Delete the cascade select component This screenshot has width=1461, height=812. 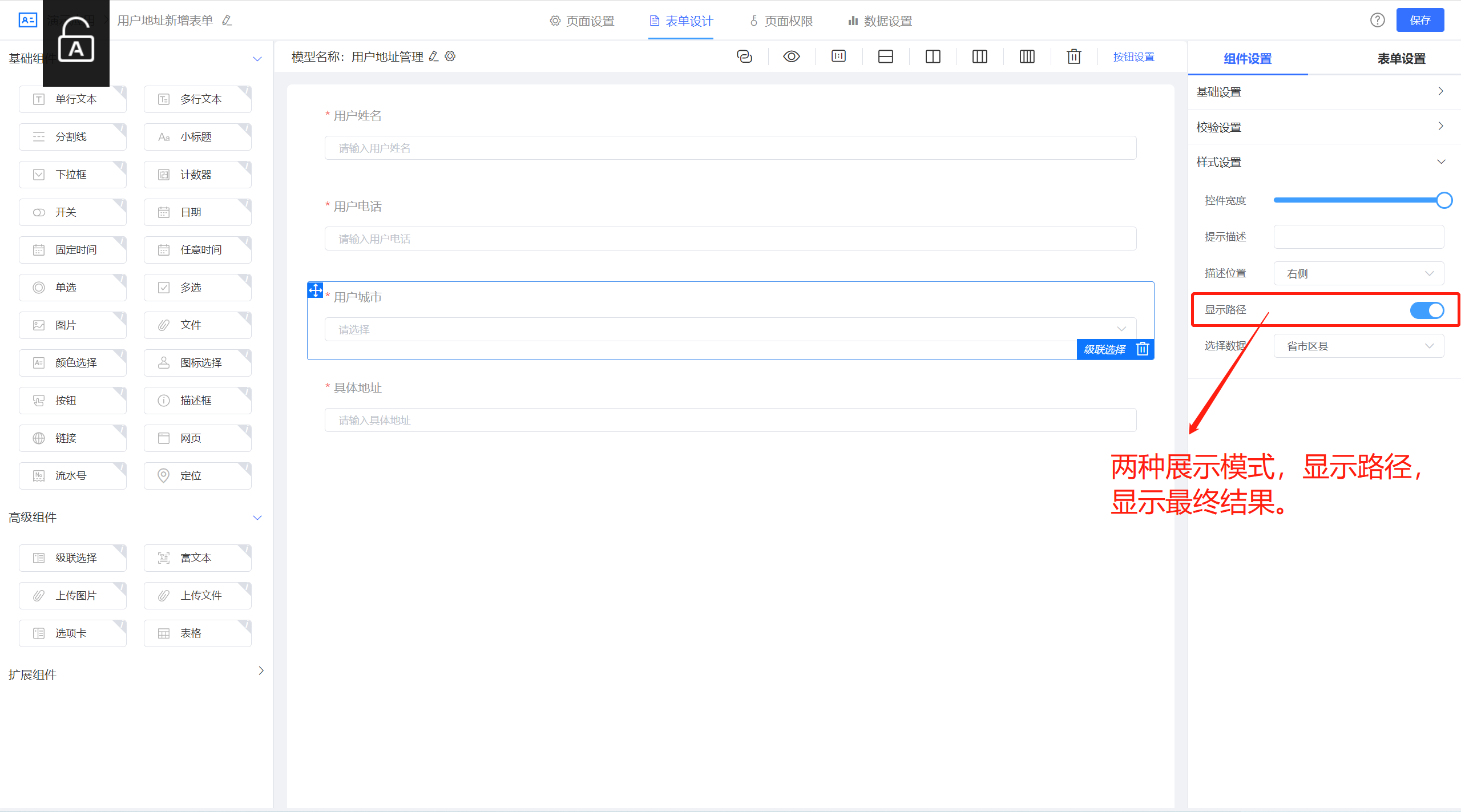point(1143,349)
